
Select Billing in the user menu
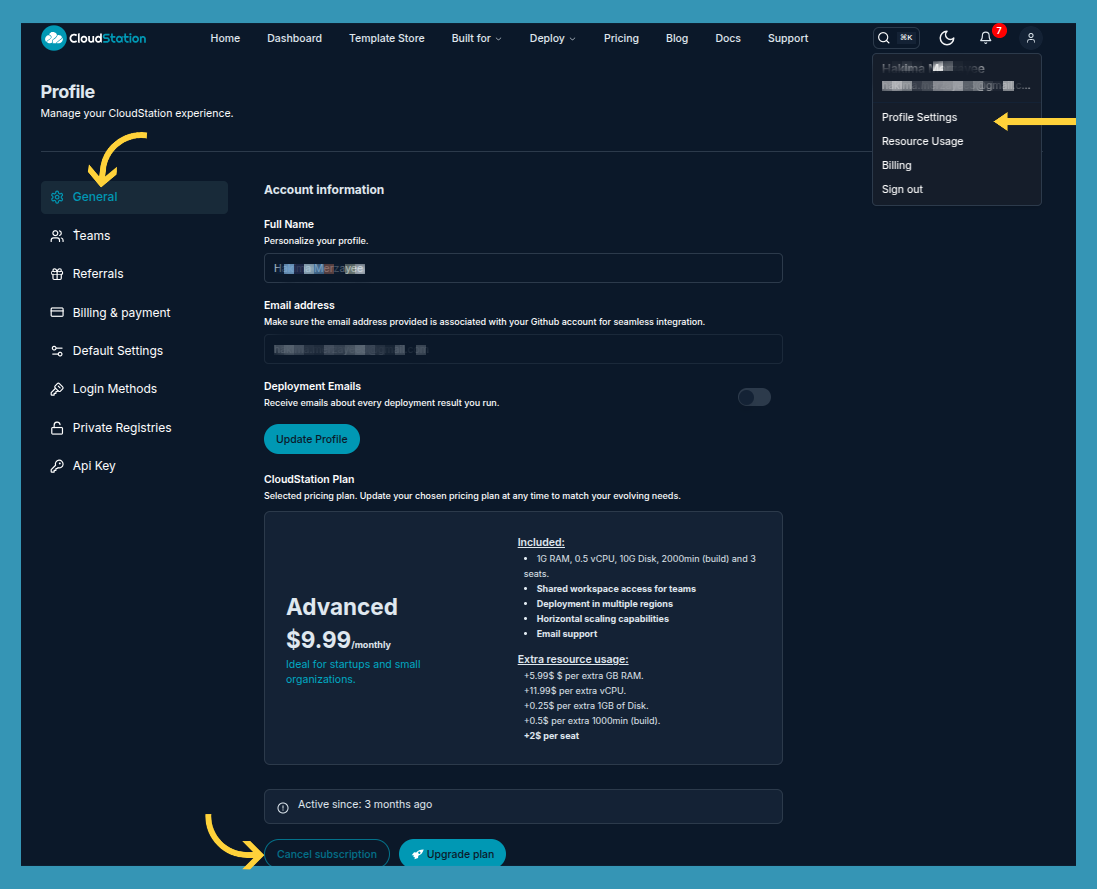pos(896,165)
